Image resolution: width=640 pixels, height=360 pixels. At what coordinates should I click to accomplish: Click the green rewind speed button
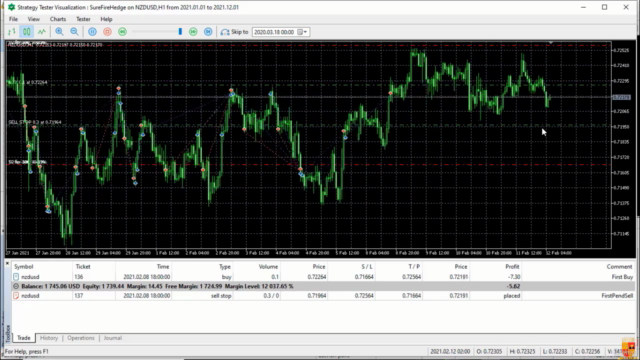point(122,32)
